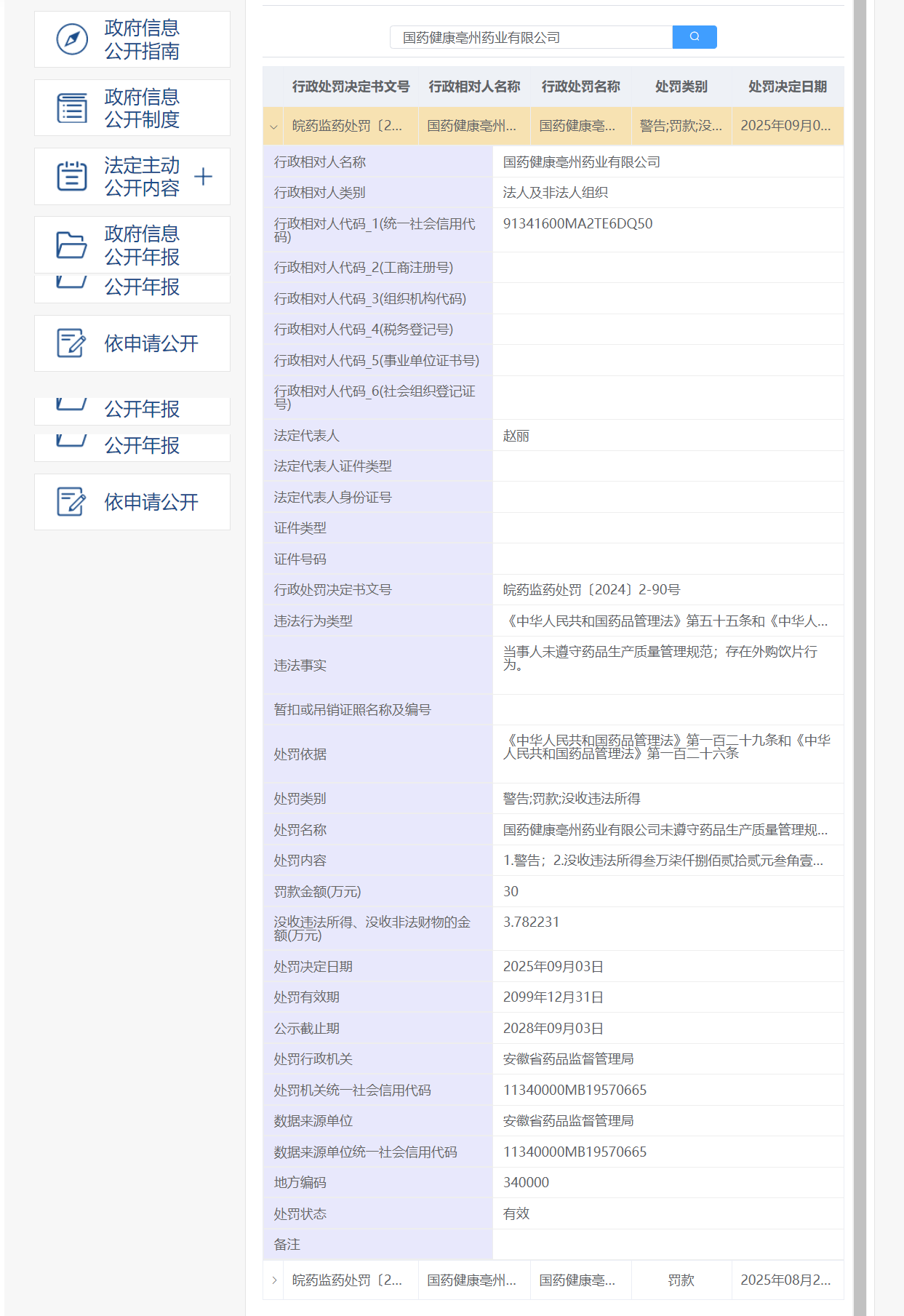
Task: Click the 行政处罚名称 column header
Action: 580,87
